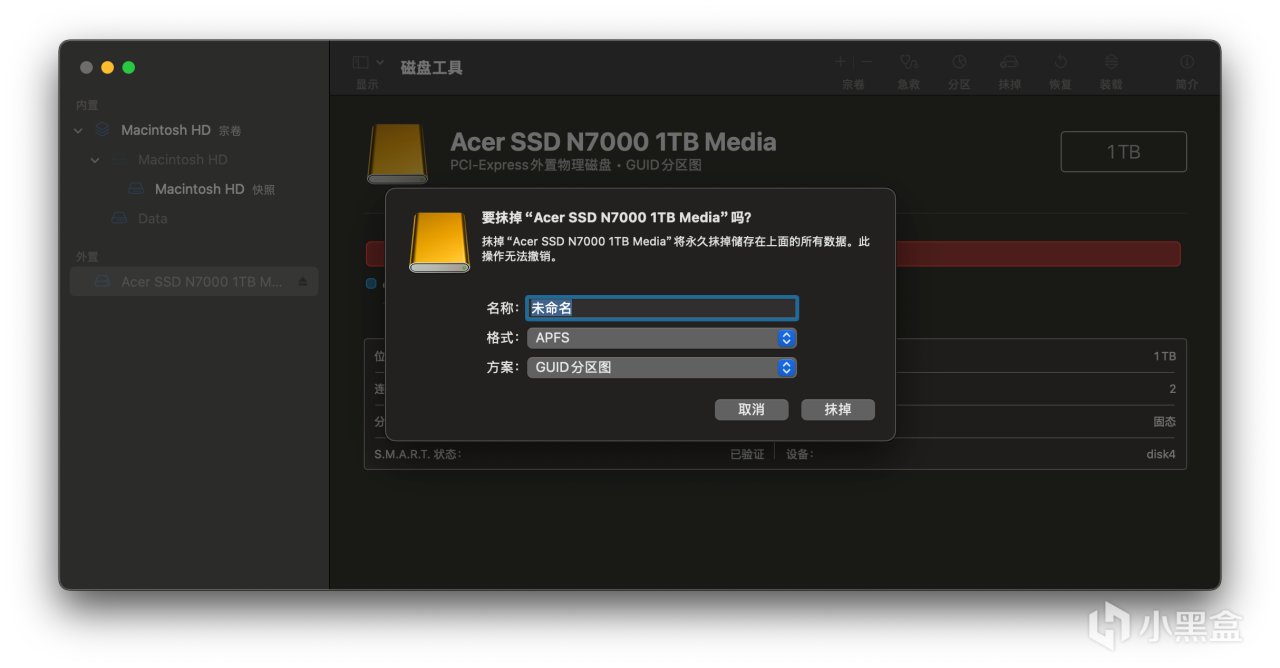
Task: Eject the Acer SSD N7000 disk
Action: click(x=304, y=282)
